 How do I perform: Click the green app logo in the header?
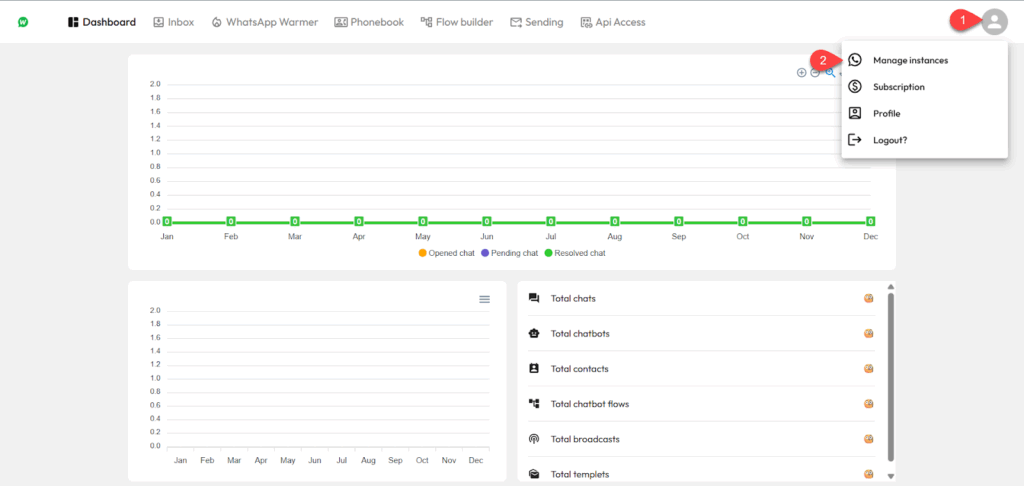[x=23, y=22]
